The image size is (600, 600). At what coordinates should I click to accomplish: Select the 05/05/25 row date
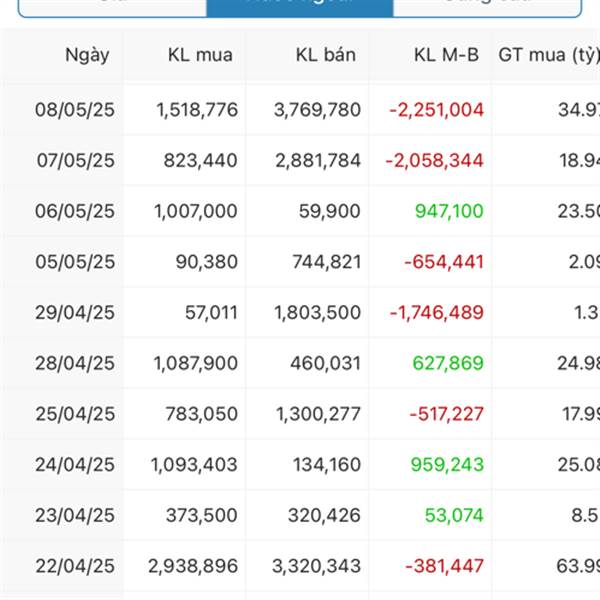[75, 262]
